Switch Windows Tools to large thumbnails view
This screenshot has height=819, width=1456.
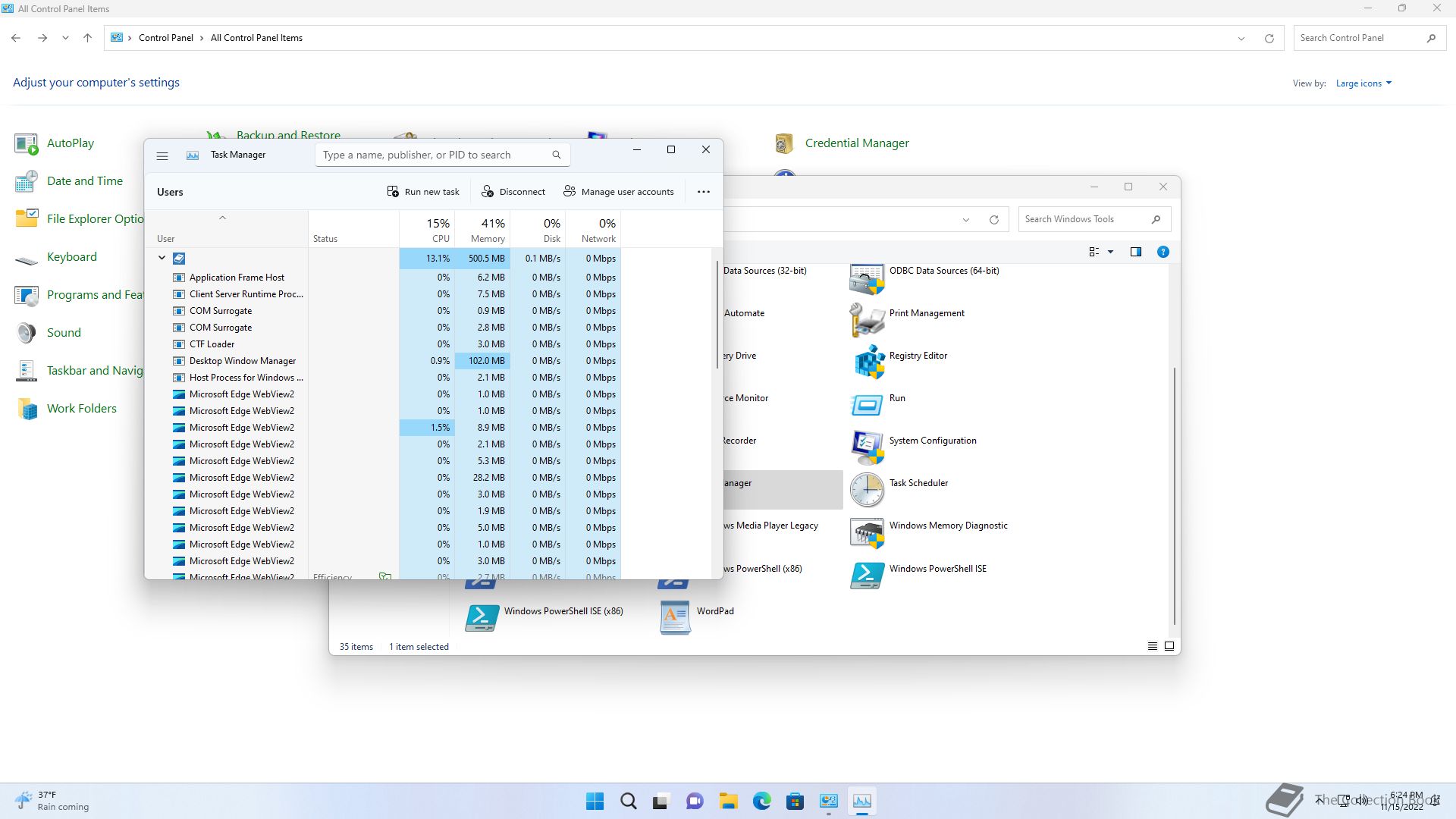(1169, 646)
